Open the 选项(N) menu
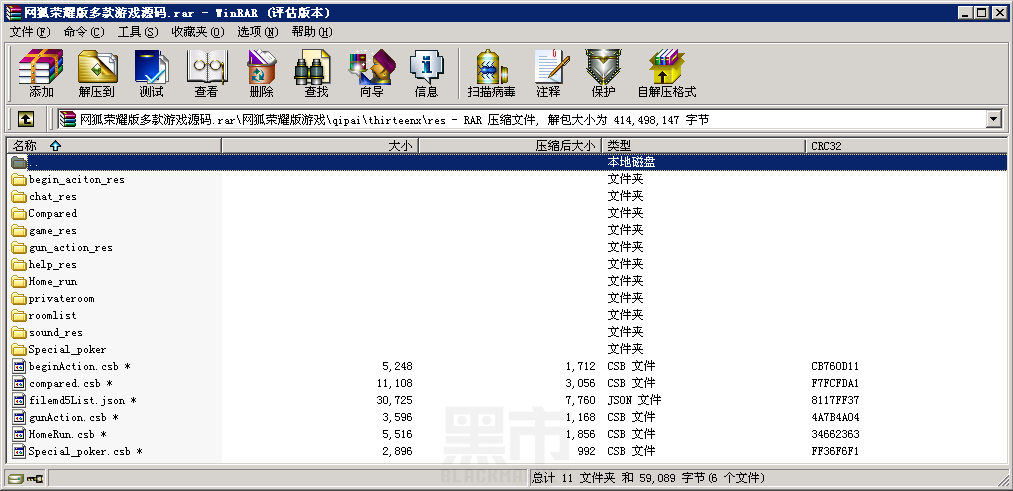 point(258,32)
